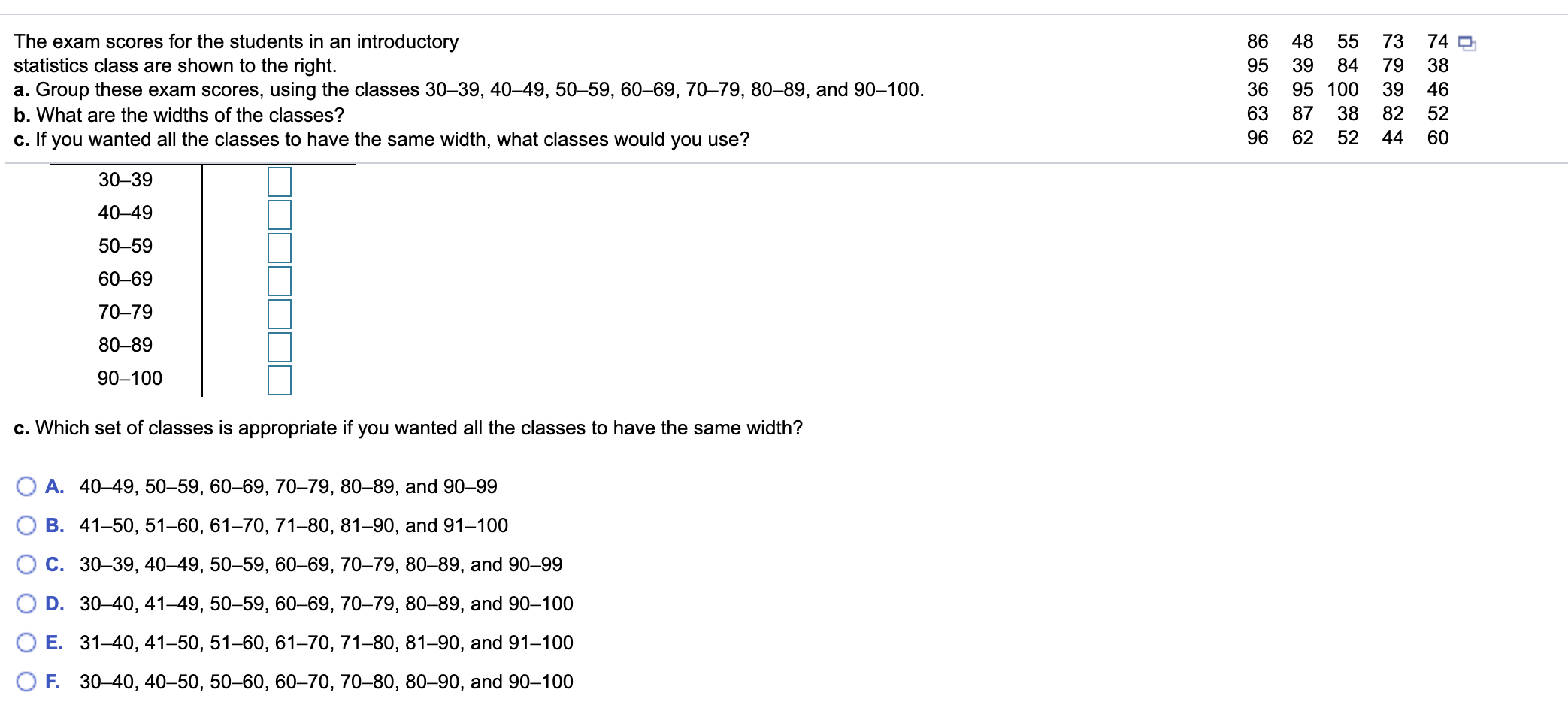
Task: Select radio button for answer choice F
Action: point(26,682)
